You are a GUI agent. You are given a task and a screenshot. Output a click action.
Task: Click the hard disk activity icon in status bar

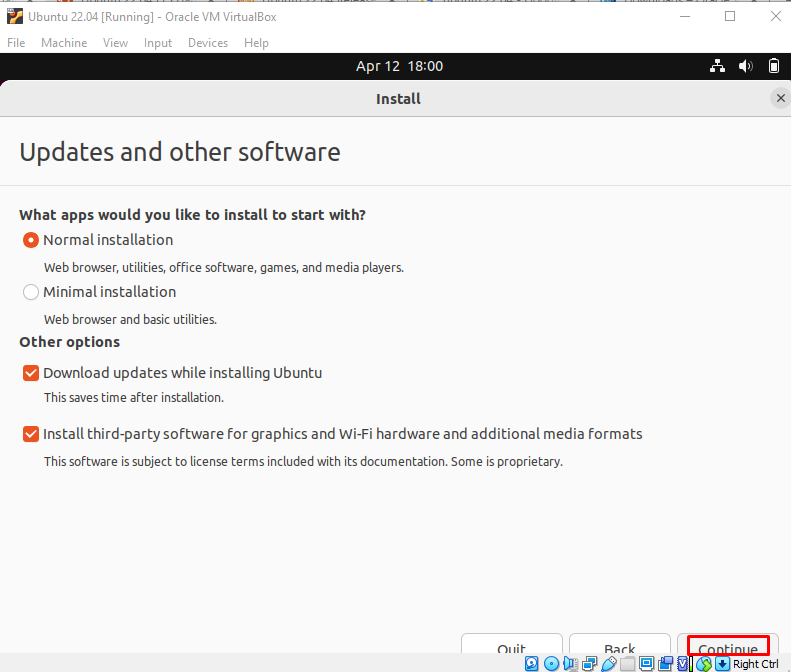pos(531,664)
